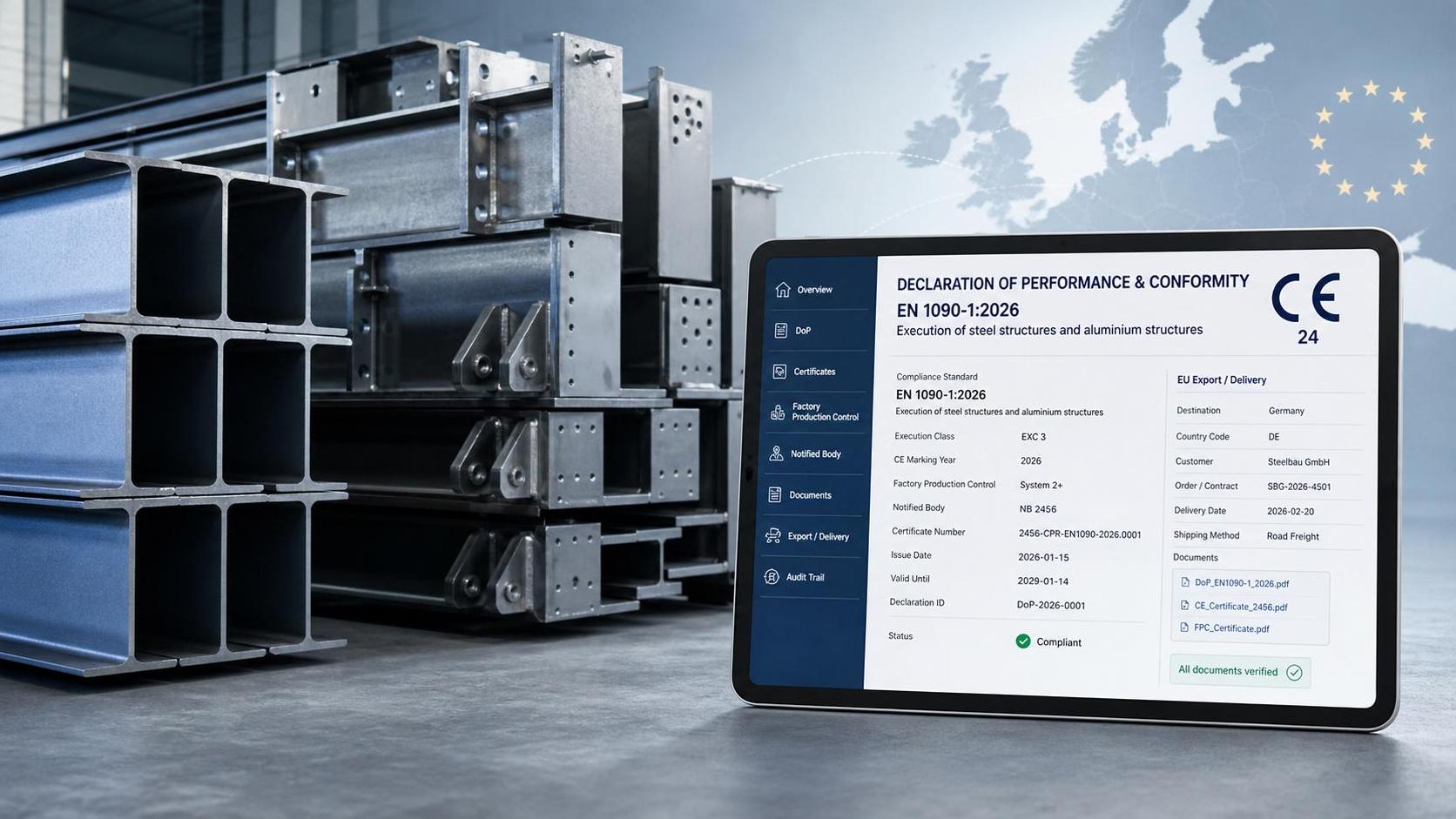Image resolution: width=1456 pixels, height=819 pixels.
Task: Click the Factory Production Control icon
Action: coord(778,413)
